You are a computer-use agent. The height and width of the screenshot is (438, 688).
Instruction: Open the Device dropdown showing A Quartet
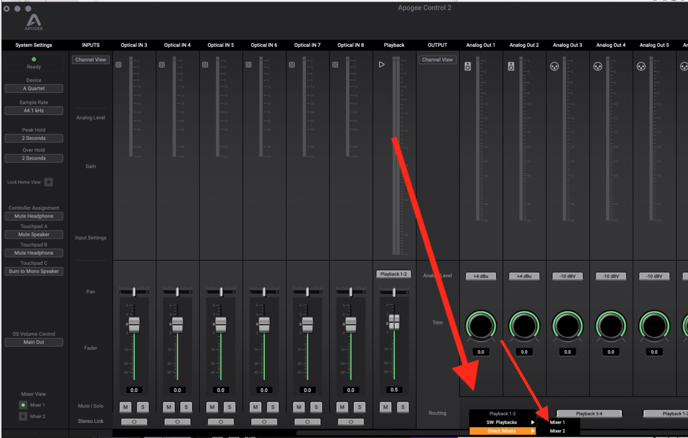(x=34, y=89)
